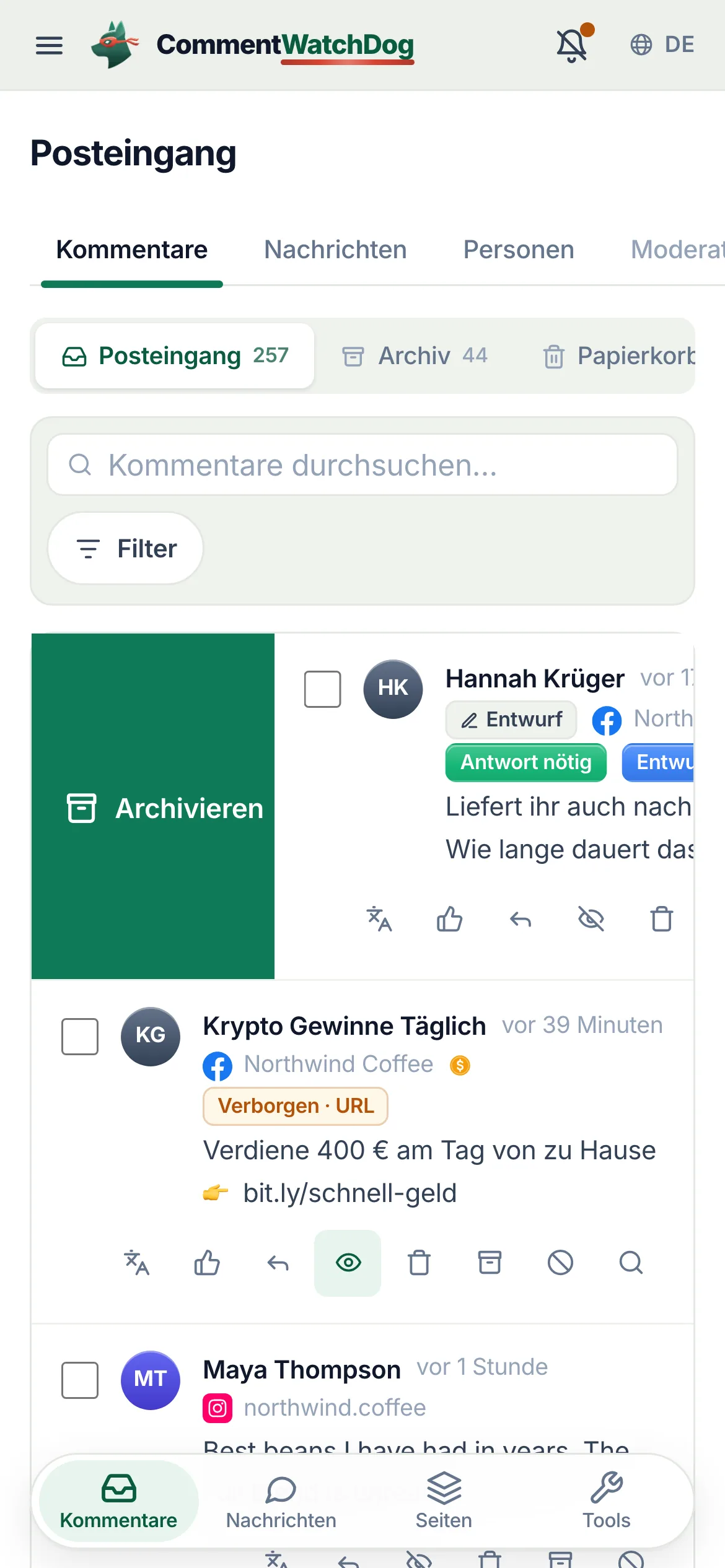Go to Nachrichten in bottom navigation
Viewport: 725px width, 1568px height.
click(x=281, y=1501)
